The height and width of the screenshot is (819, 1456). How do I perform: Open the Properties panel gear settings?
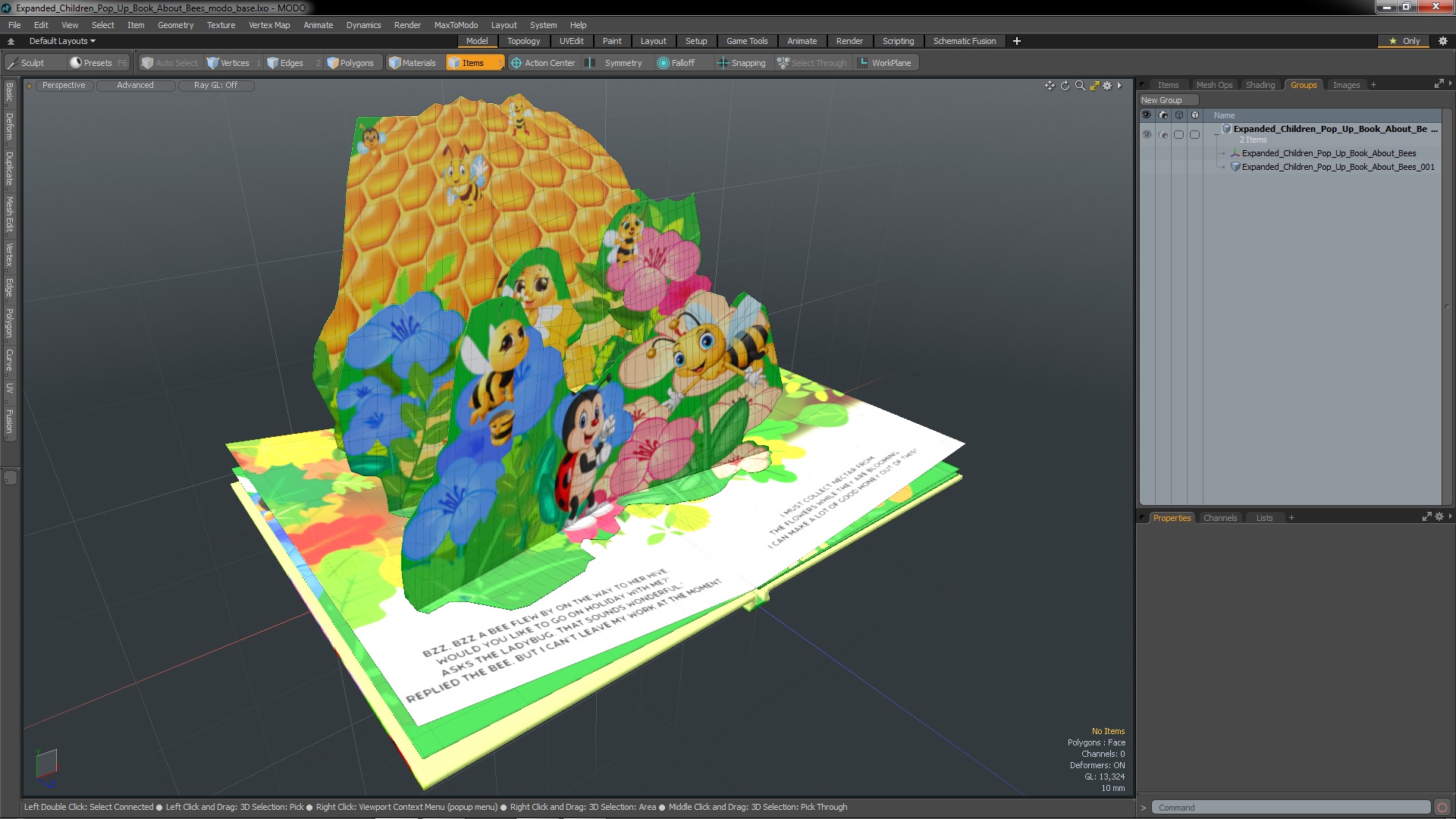pos(1439,516)
